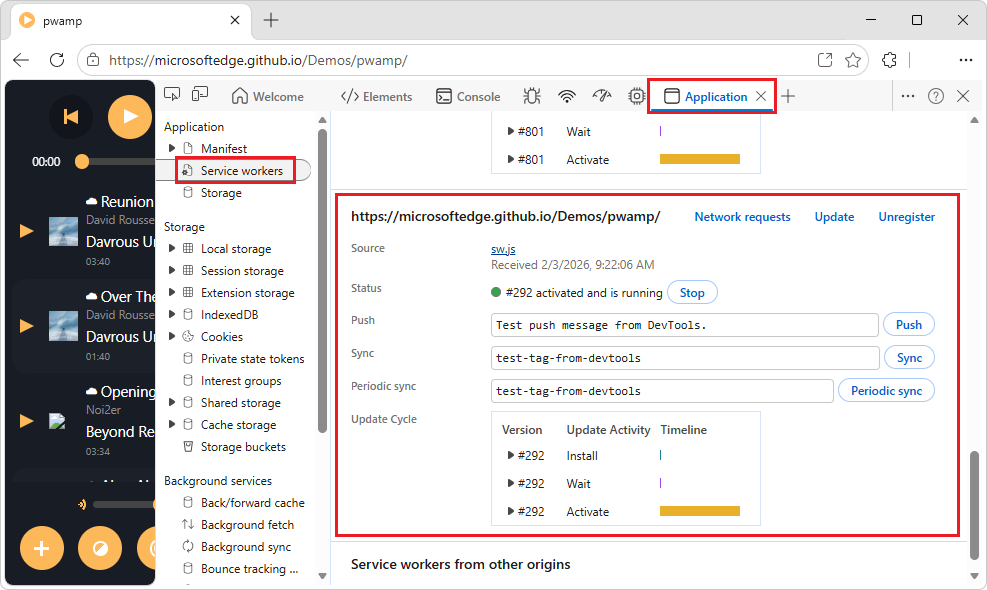987x590 pixels.
Task: Expand Cache storage tree node
Action: (172, 425)
